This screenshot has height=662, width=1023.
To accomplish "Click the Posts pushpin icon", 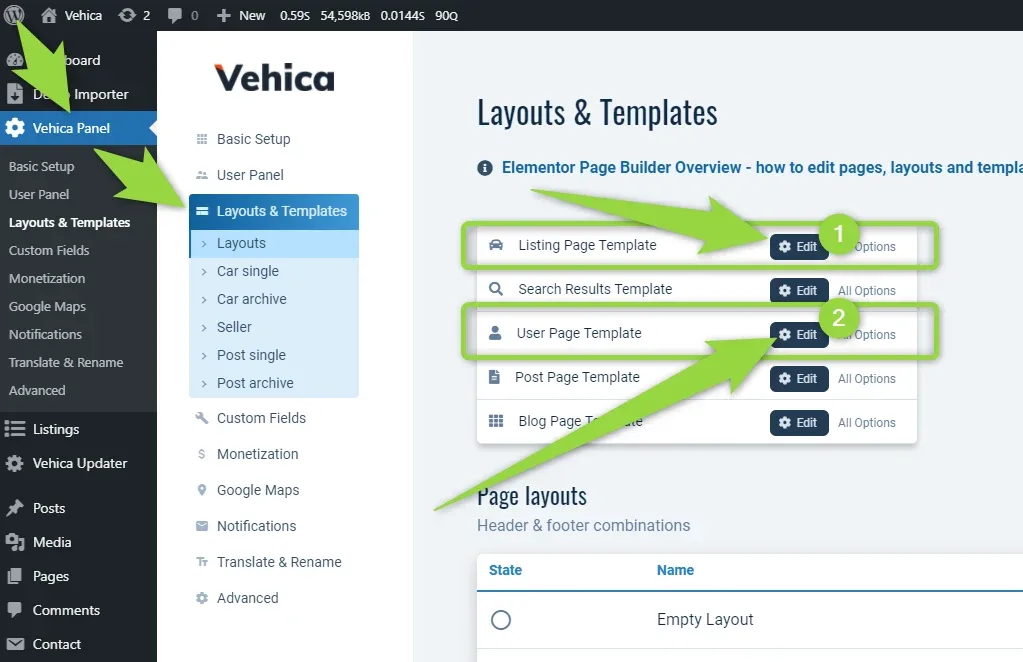I will click(15, 508).
